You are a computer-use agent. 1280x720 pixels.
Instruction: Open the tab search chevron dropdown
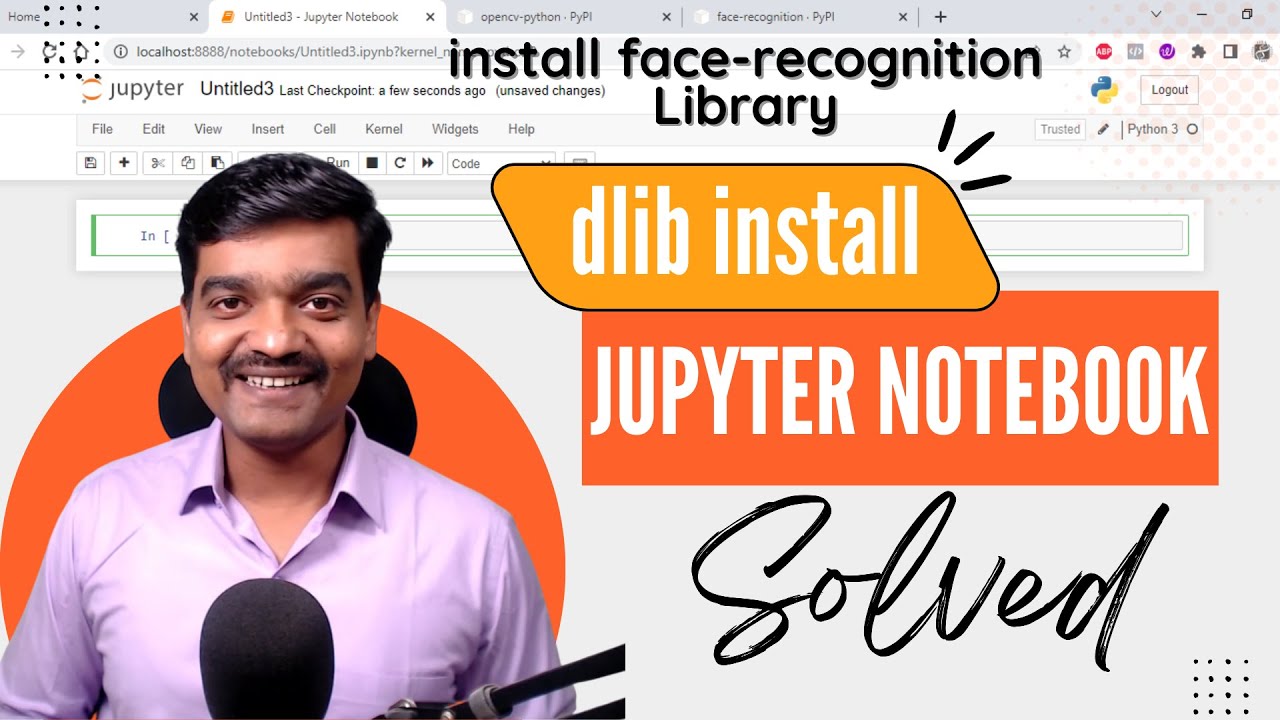(x=1155, y=14)
